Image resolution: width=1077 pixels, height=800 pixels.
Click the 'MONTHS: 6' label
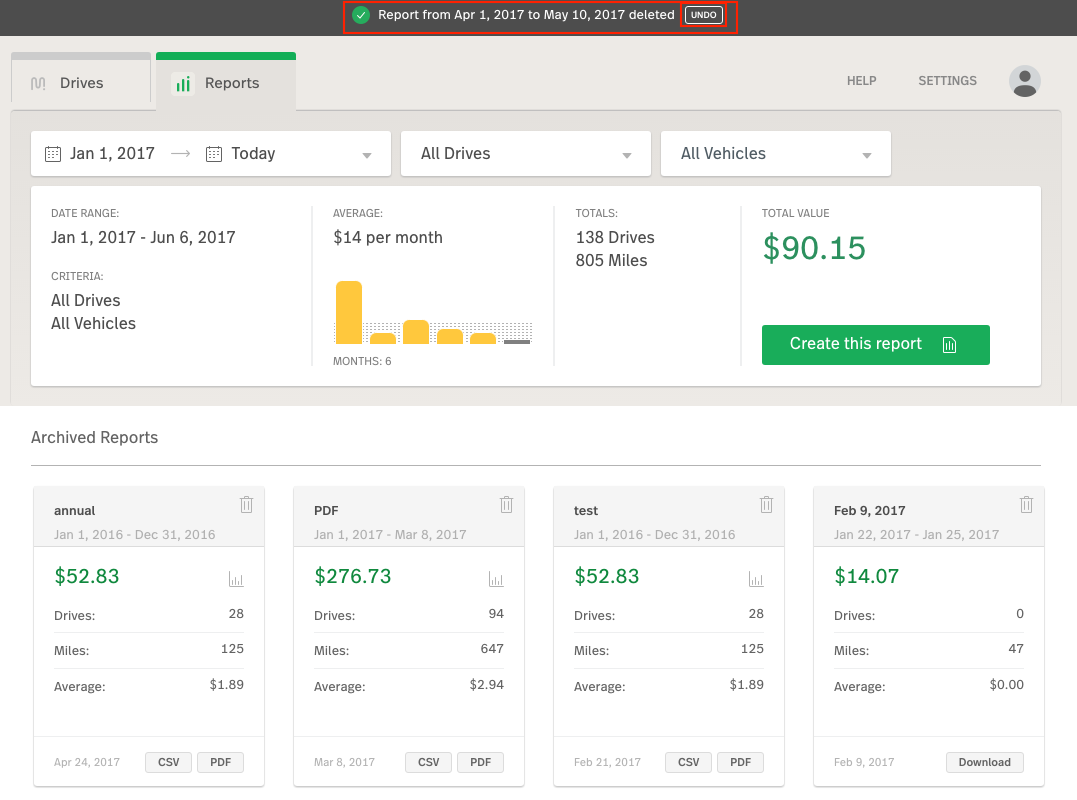point(362,361)
